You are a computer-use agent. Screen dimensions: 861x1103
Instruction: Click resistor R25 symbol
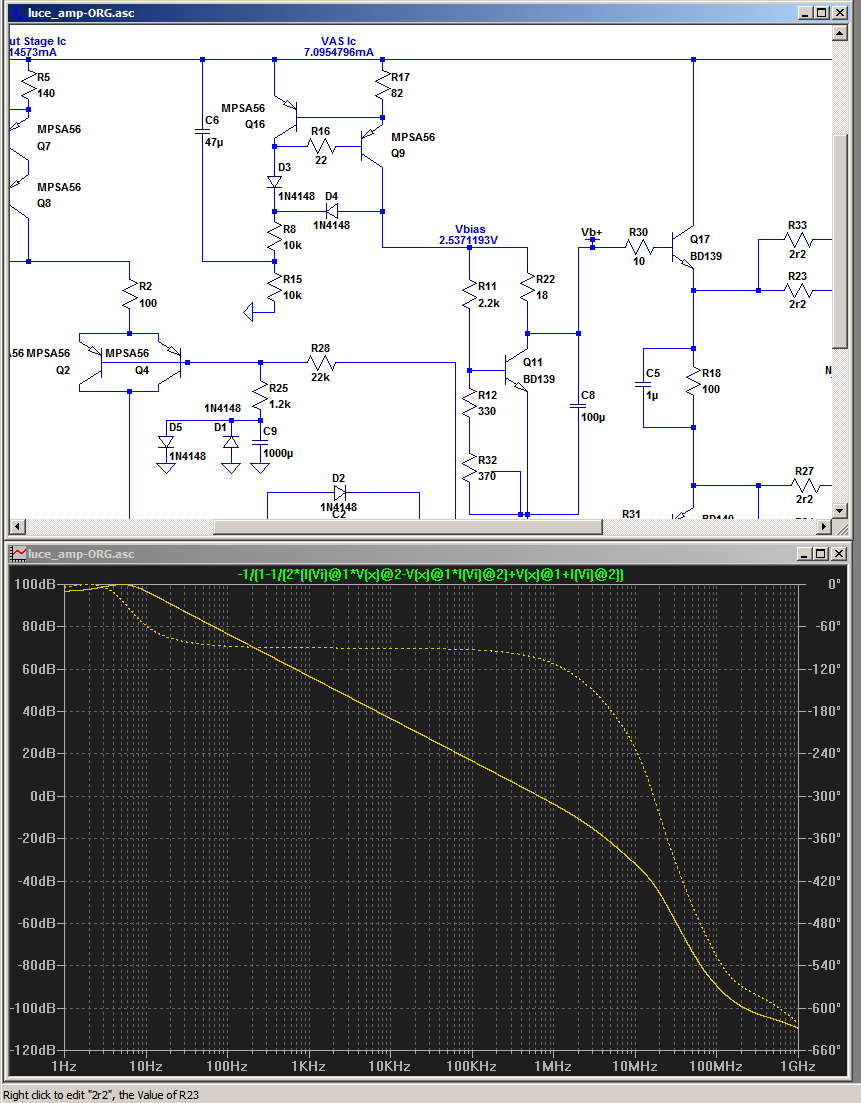[x=260, y=396]
